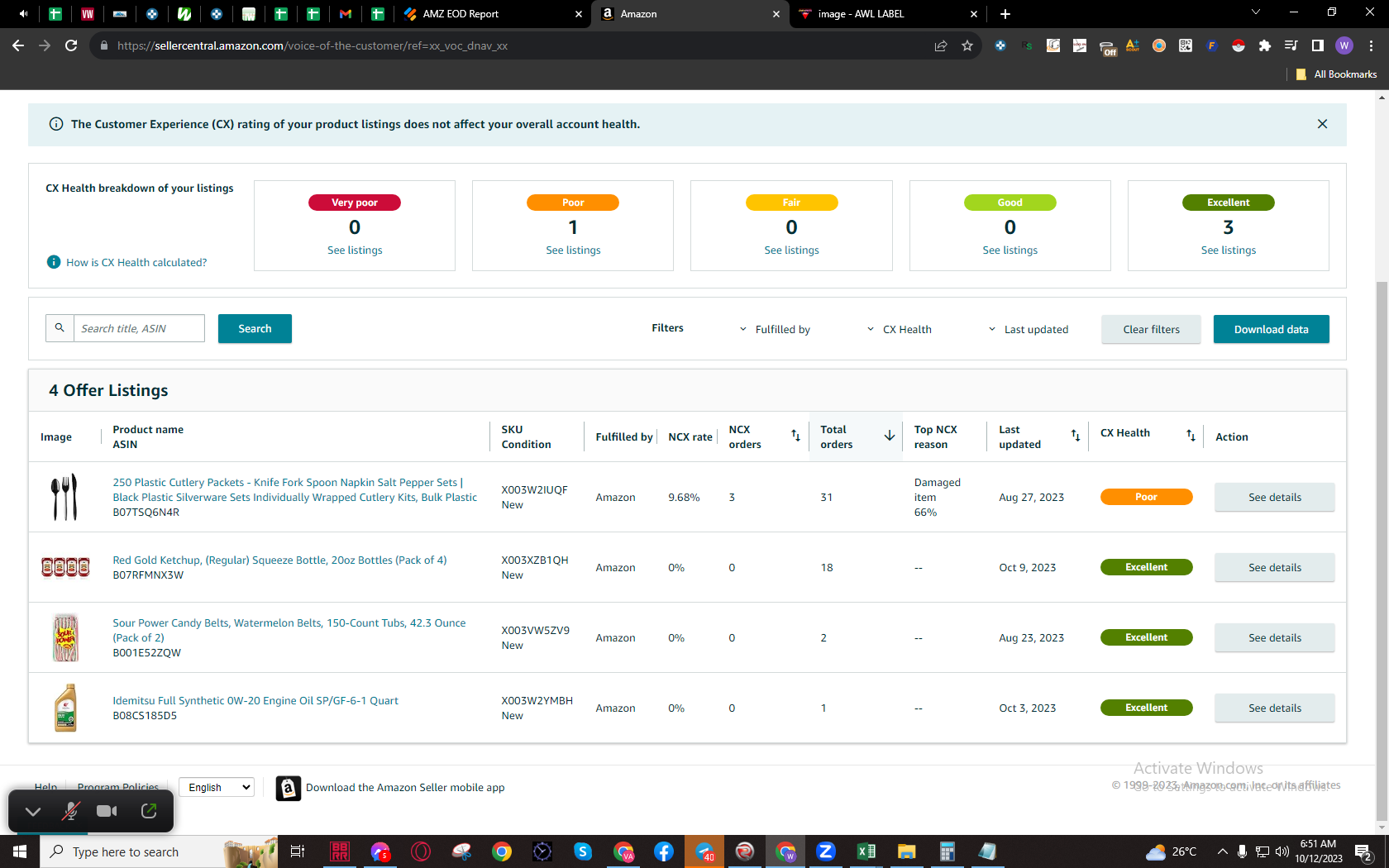Toggle the camera in the floating bar
The width and height of the screenshot is (1389, 868).
pyautogui.click(x=107, y=811)
